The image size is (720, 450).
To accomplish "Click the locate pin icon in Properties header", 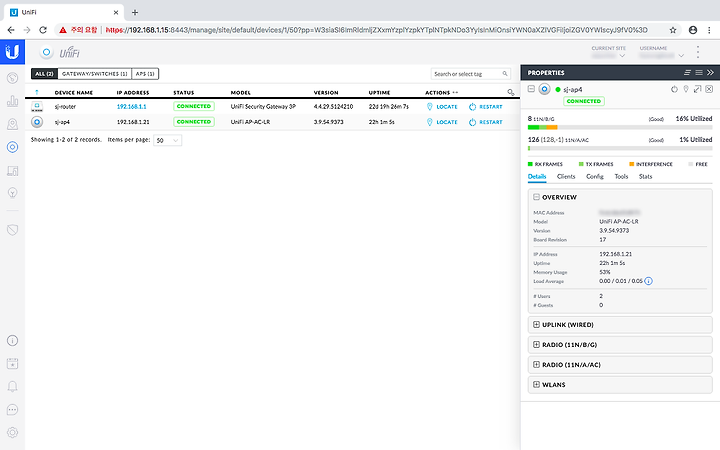I will coord(686,89).
